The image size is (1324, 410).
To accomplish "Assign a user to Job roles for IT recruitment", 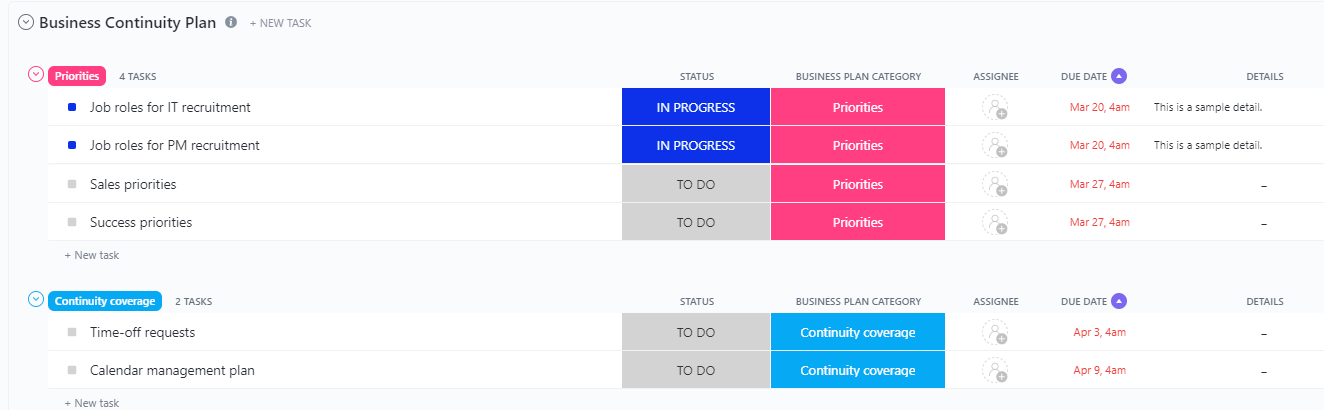I will (x=995, y=107).
